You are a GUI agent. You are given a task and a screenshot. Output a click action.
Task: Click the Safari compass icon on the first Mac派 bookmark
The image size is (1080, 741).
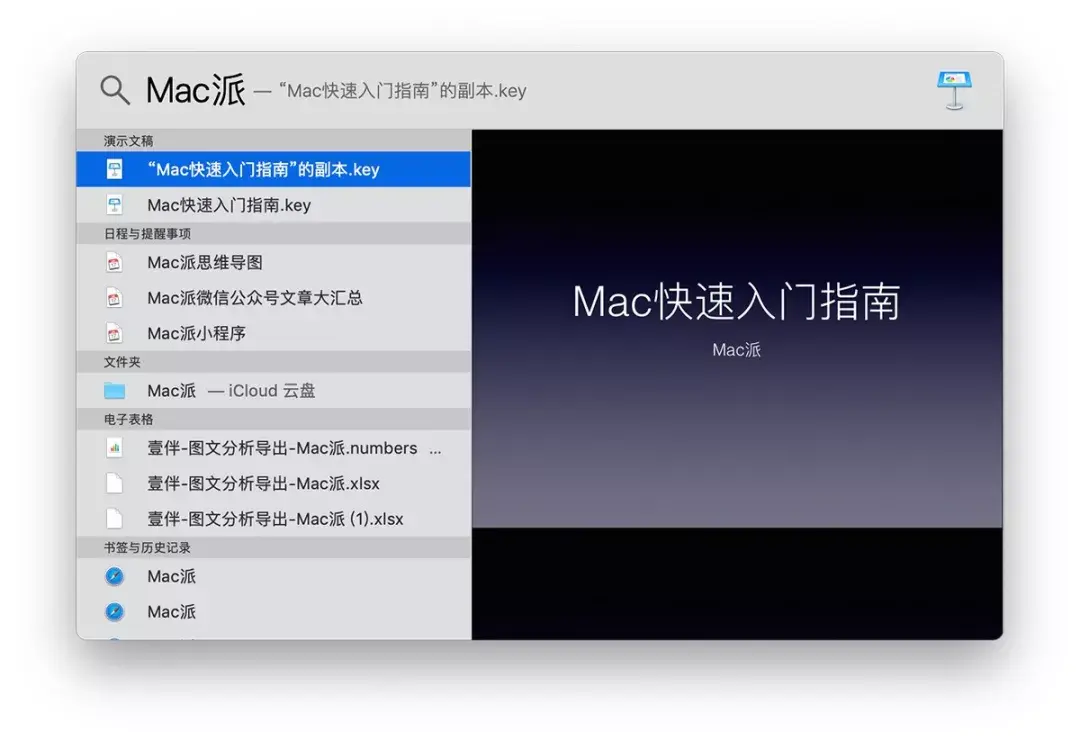pyautogui.click(x=113, y=576)
